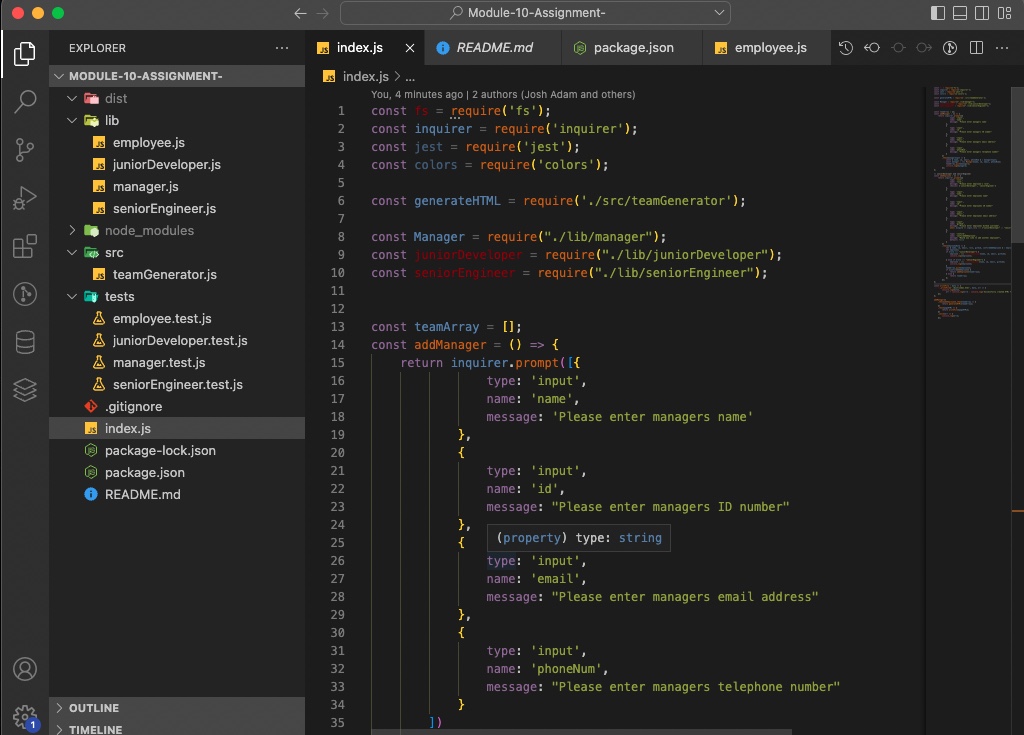The width and height of the screenshot is (1024, 735).
Task: Open the Search view in activity bar
Action: (x=25, y=101)
